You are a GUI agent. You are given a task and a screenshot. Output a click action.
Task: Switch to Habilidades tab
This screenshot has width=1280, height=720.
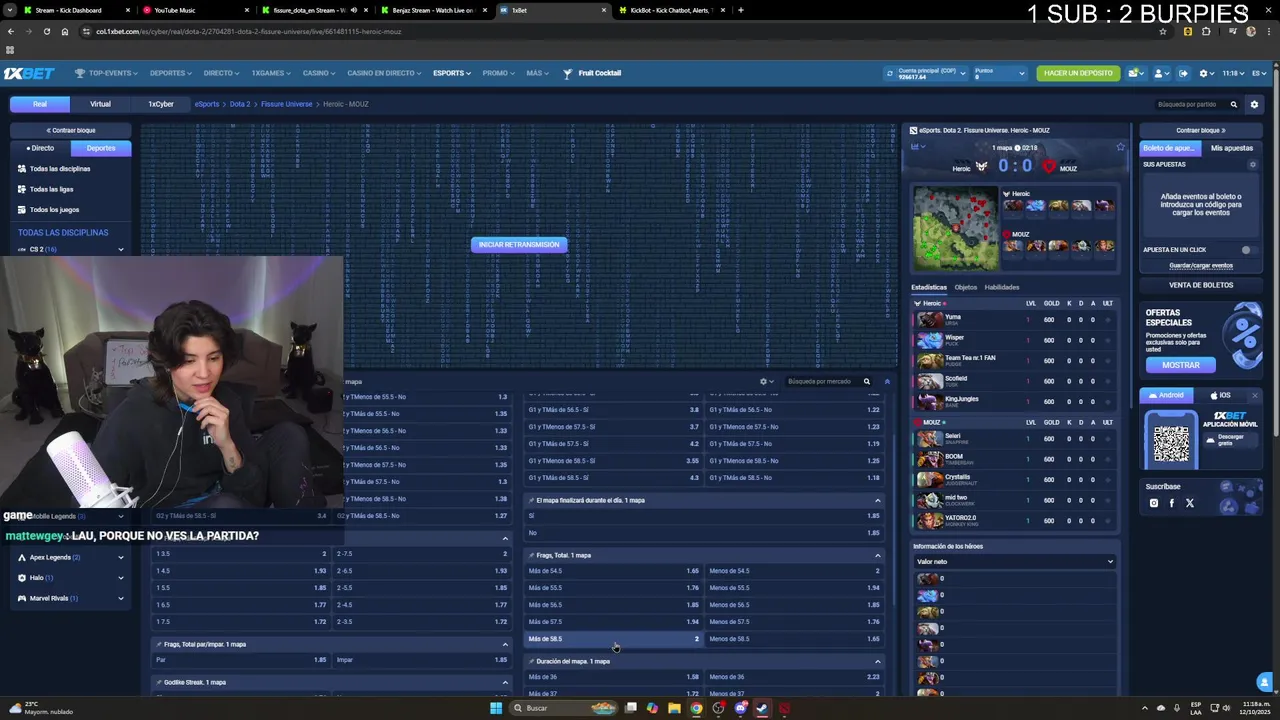[1002, 287]
